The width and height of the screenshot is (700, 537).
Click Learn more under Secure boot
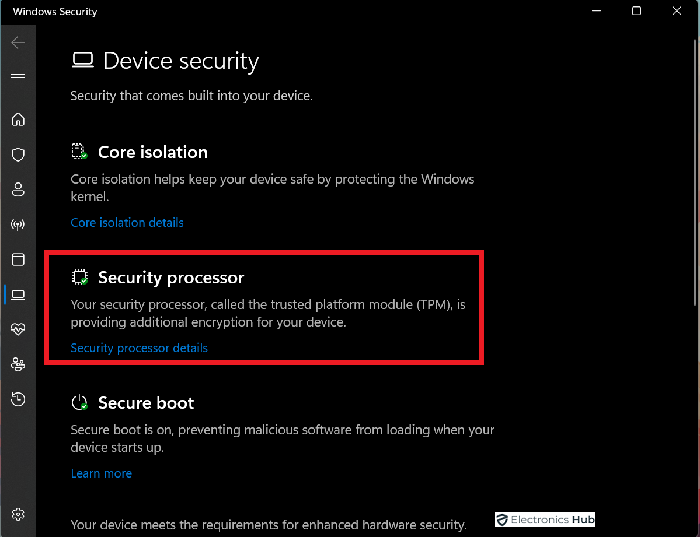pyautogui.click(x=101, y=474)
